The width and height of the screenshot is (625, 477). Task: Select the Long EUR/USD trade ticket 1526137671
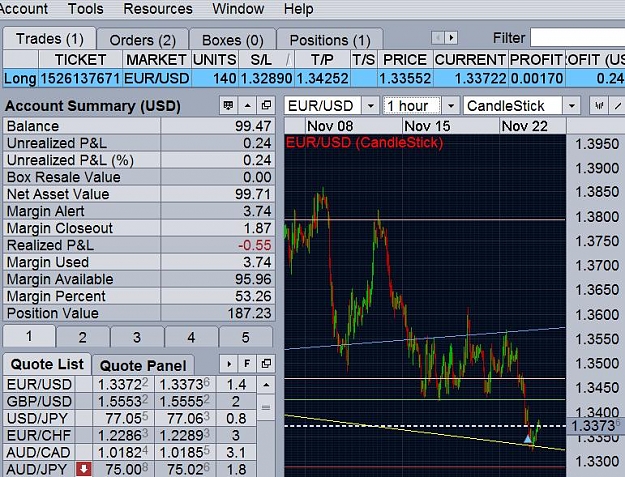click(314, 78)
